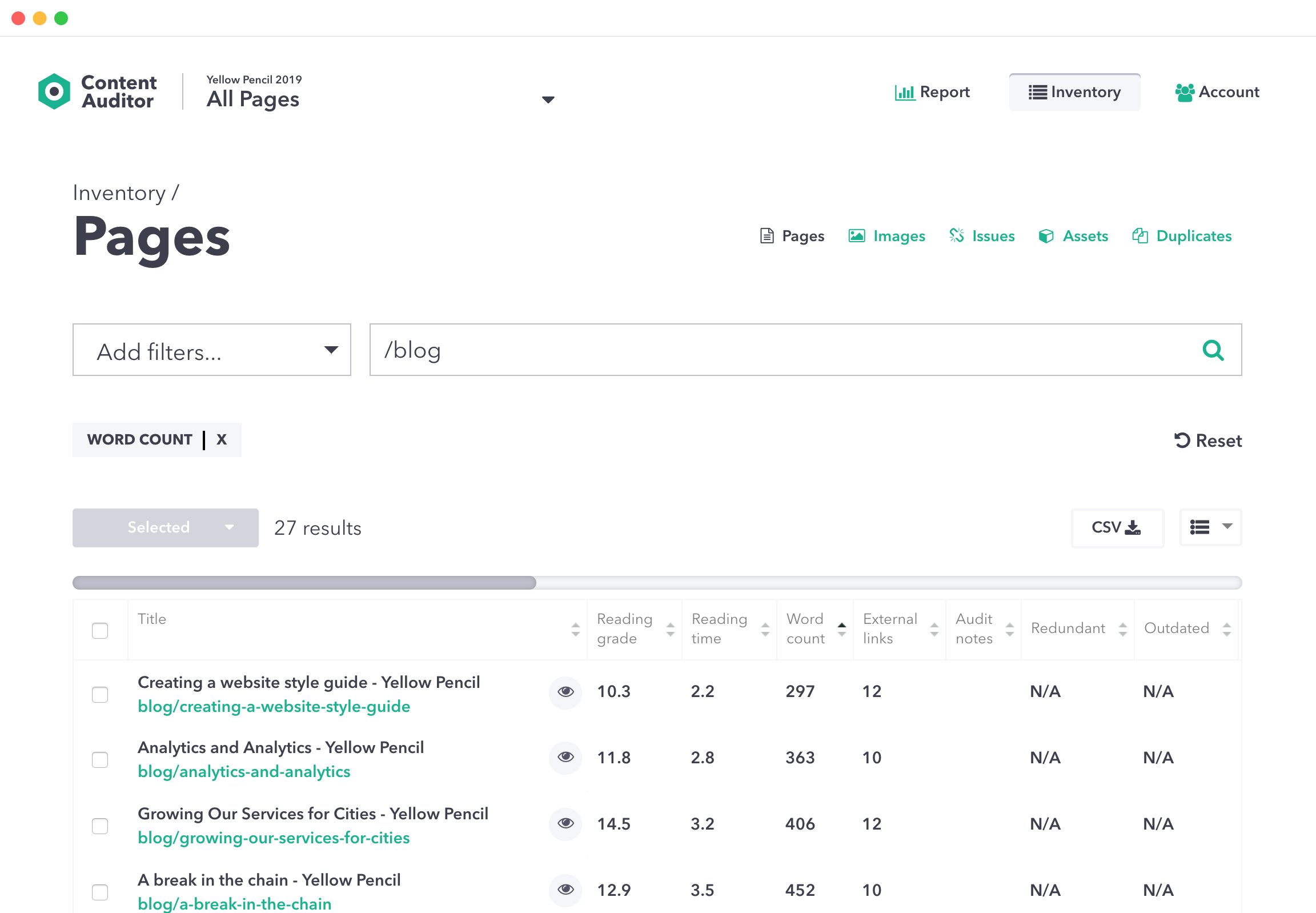Click the horizontal table scrollbar handle
The image size is (1316, 913).
(304, 582)
